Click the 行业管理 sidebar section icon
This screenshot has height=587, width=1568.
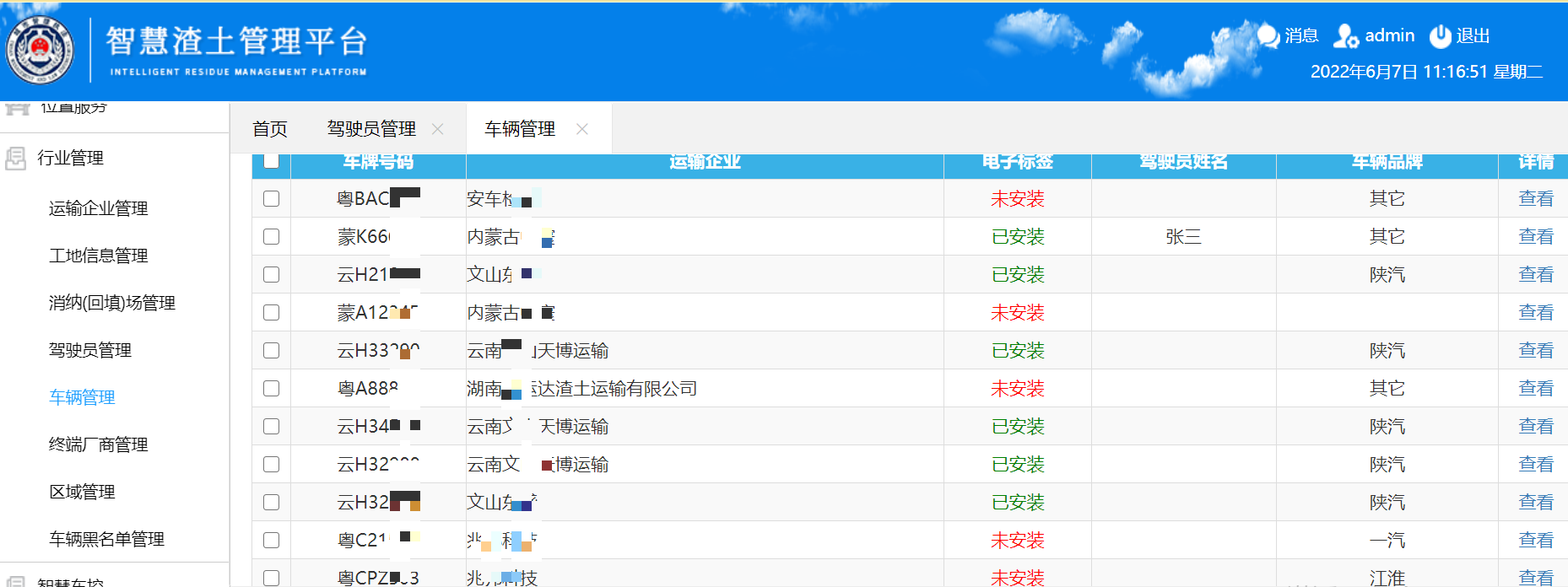point(16,159)
